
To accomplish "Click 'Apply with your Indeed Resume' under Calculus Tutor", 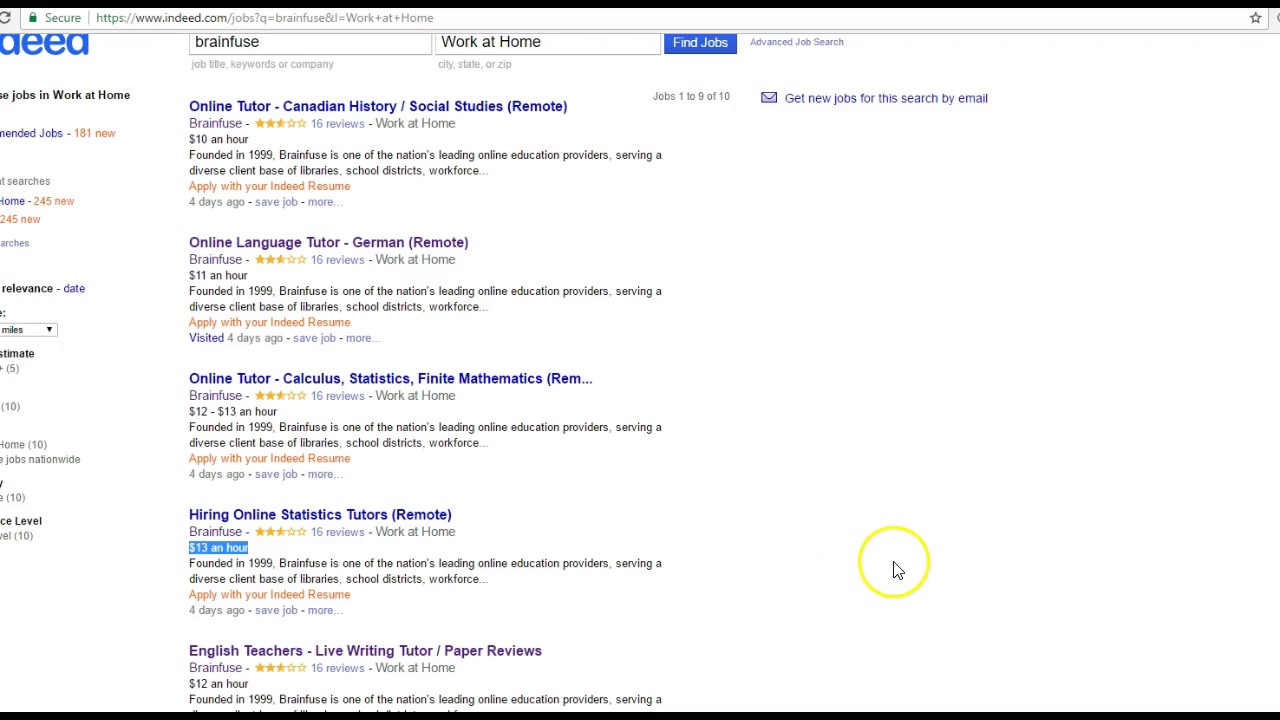I will [x=270, y=458].
